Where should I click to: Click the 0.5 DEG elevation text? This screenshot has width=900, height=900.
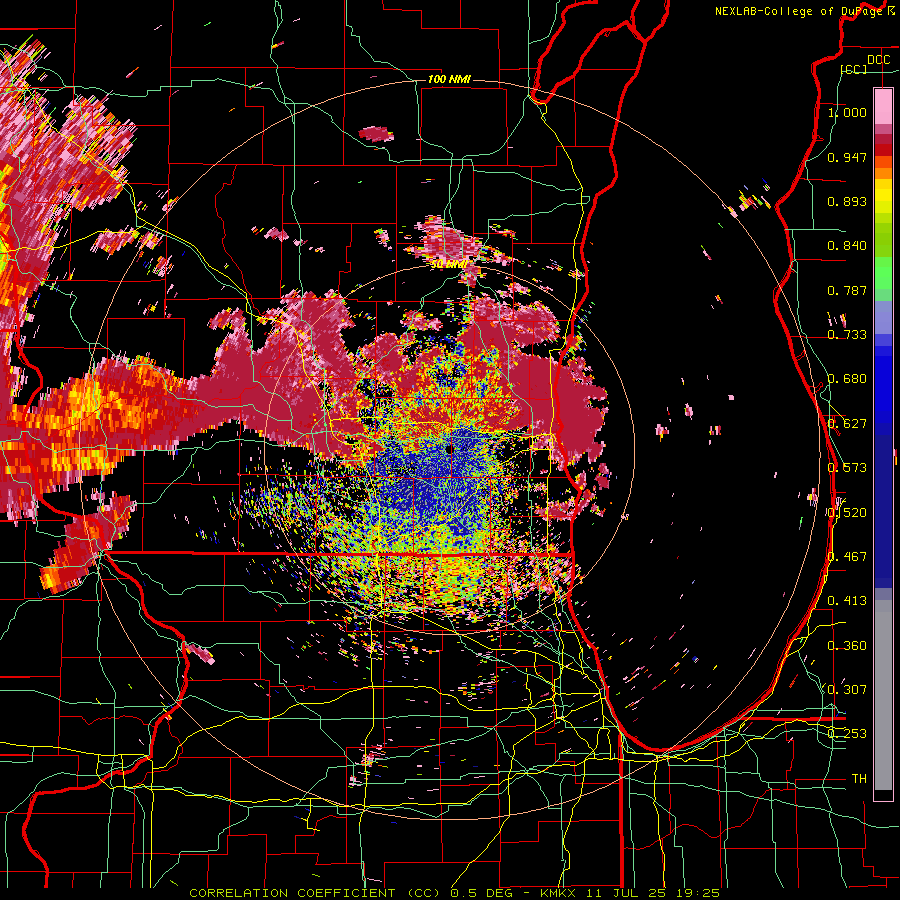pos(480,893)
